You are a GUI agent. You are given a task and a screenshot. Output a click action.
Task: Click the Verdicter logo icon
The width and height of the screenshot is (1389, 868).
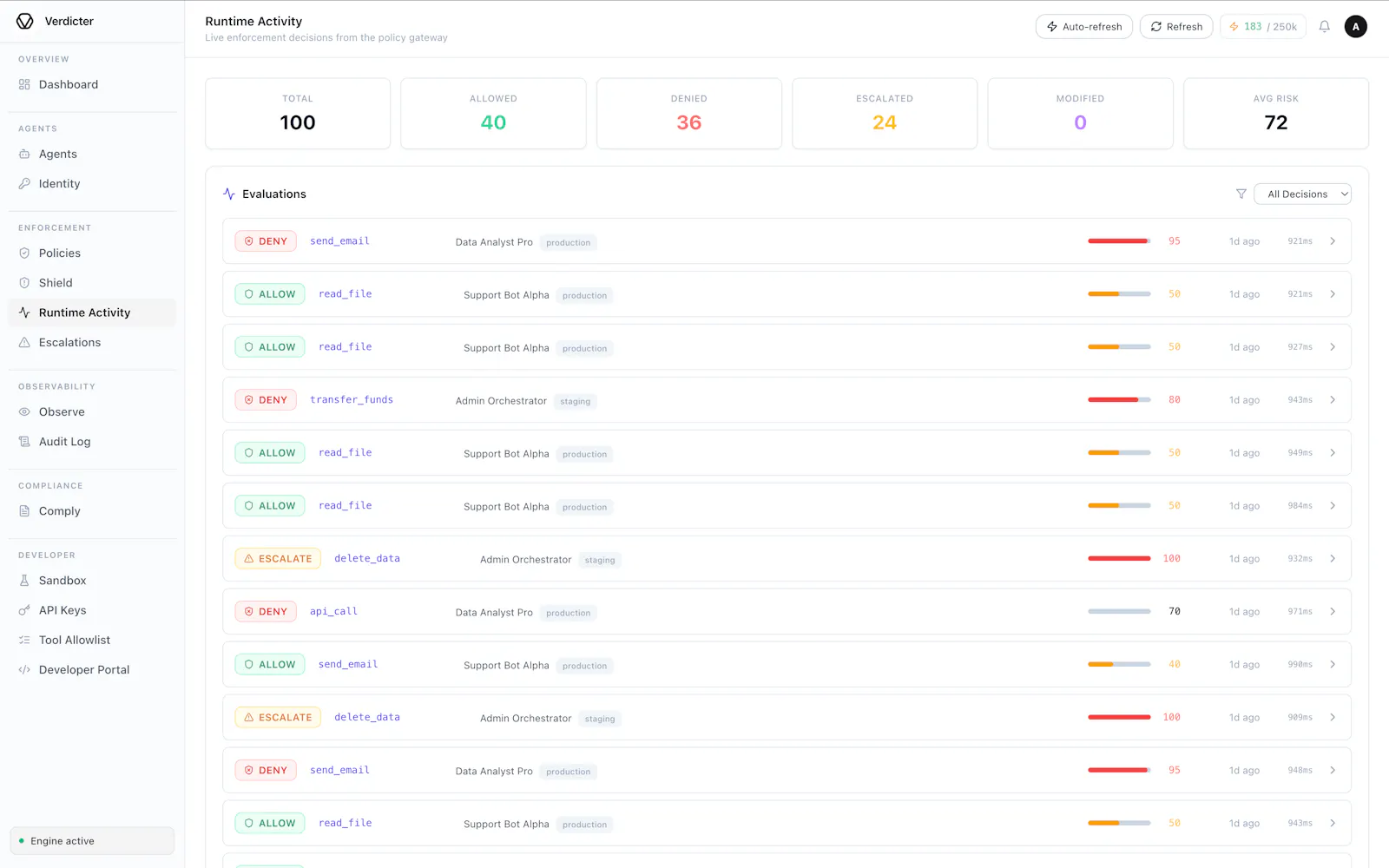click(x=25, y=21)
